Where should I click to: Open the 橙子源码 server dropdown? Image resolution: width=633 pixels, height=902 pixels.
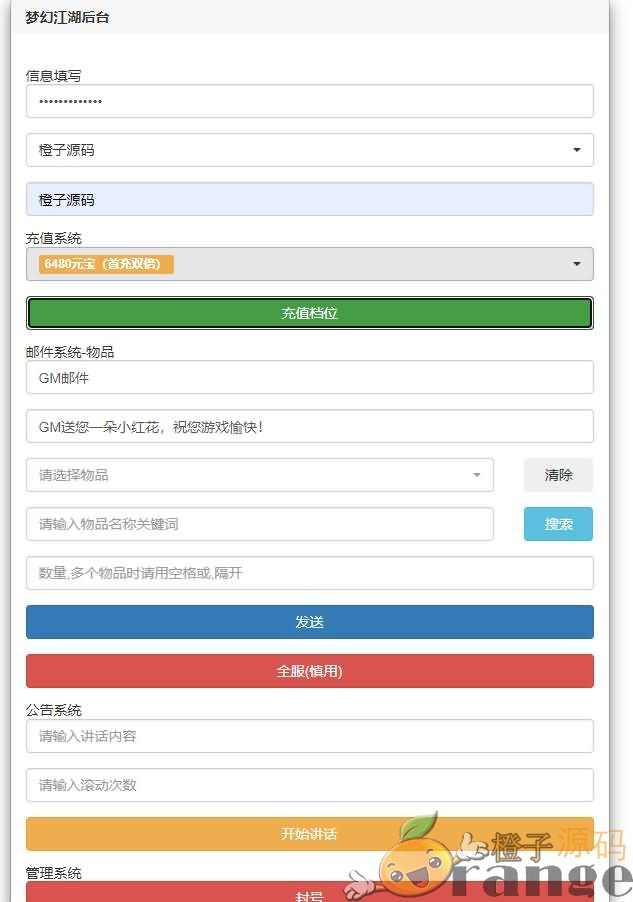pos(309,150)
